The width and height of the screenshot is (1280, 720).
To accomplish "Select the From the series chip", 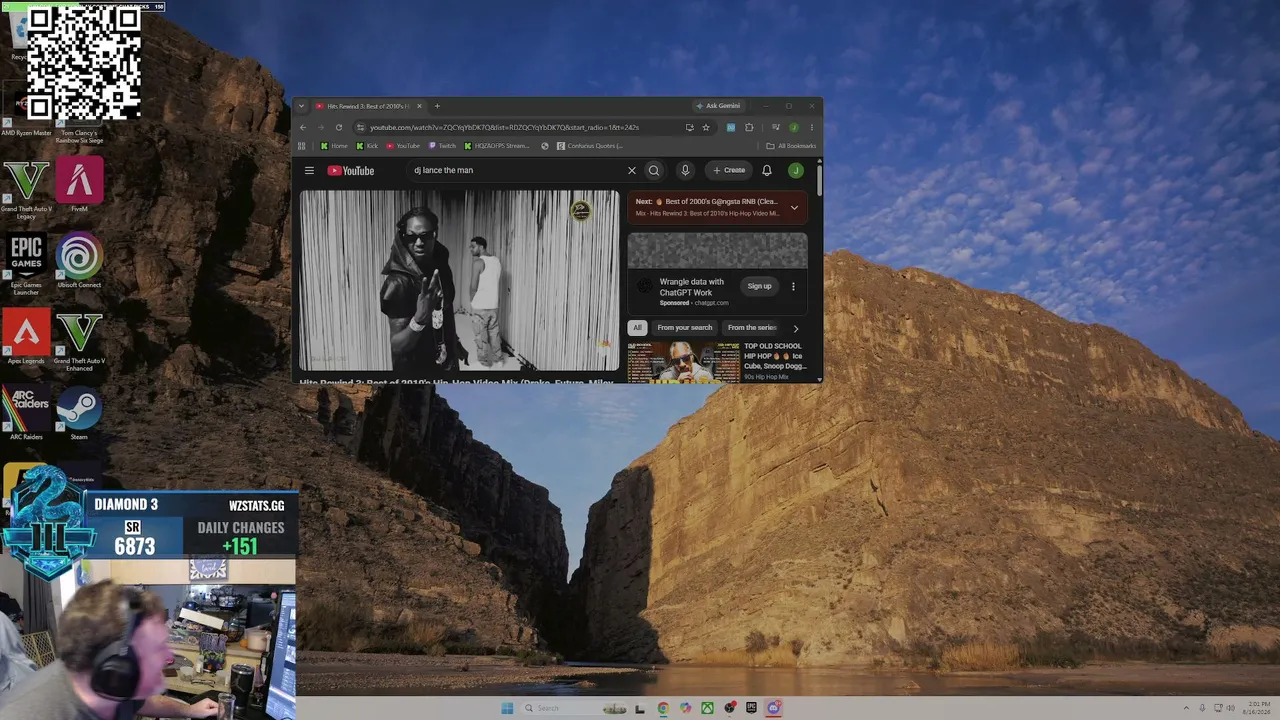I will [x=752, y=328].
